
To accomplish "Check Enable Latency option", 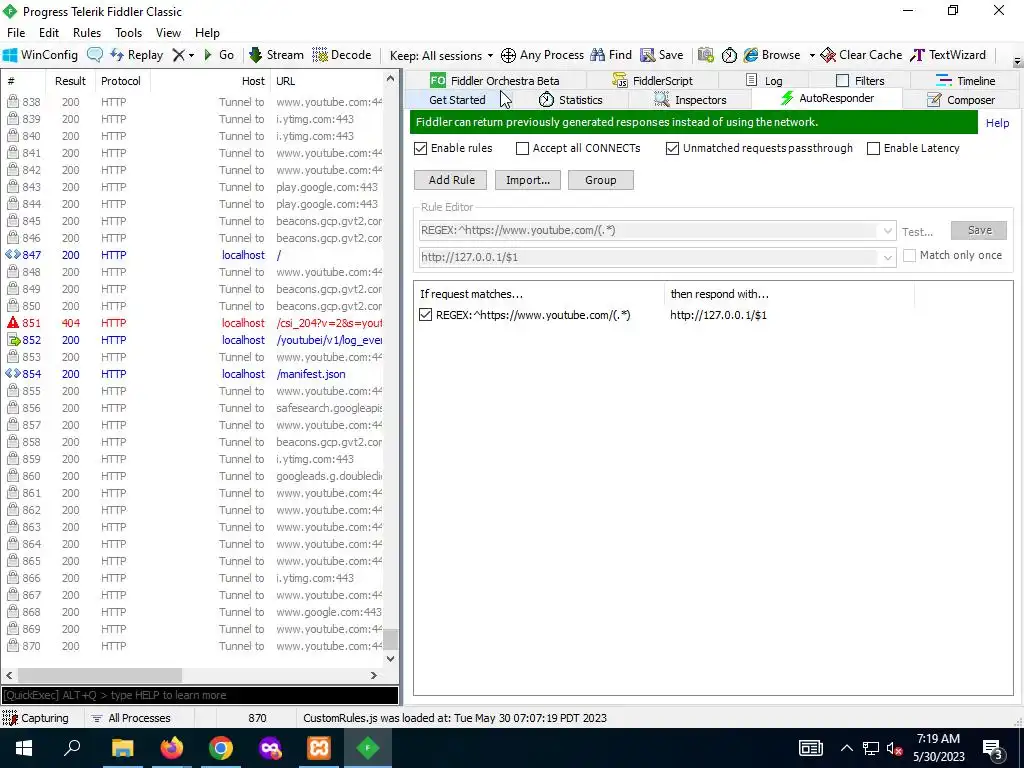I will tap(873, 148).
